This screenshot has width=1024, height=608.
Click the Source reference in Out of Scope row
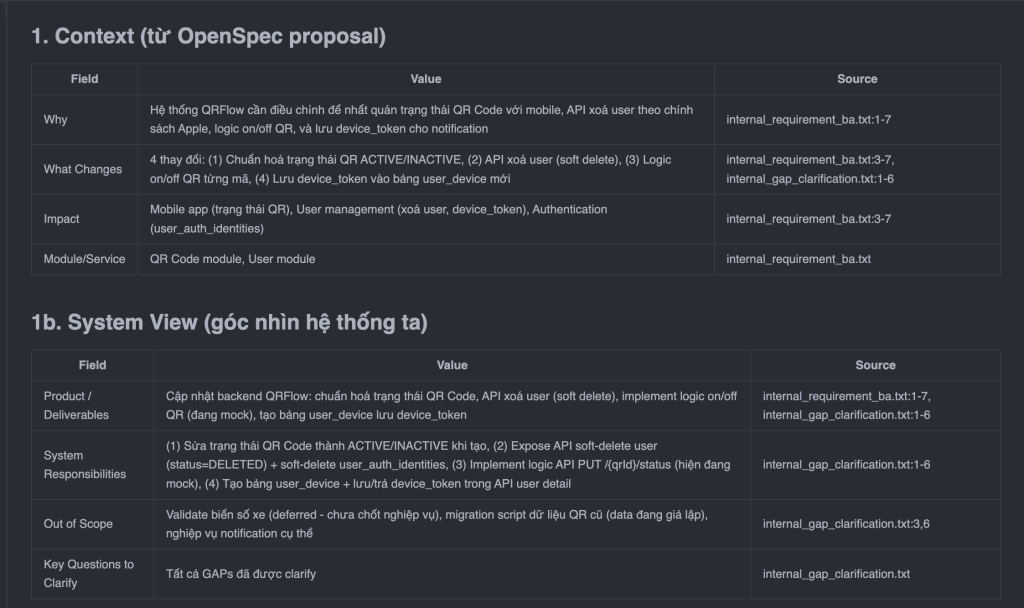[x=846, y=524]
